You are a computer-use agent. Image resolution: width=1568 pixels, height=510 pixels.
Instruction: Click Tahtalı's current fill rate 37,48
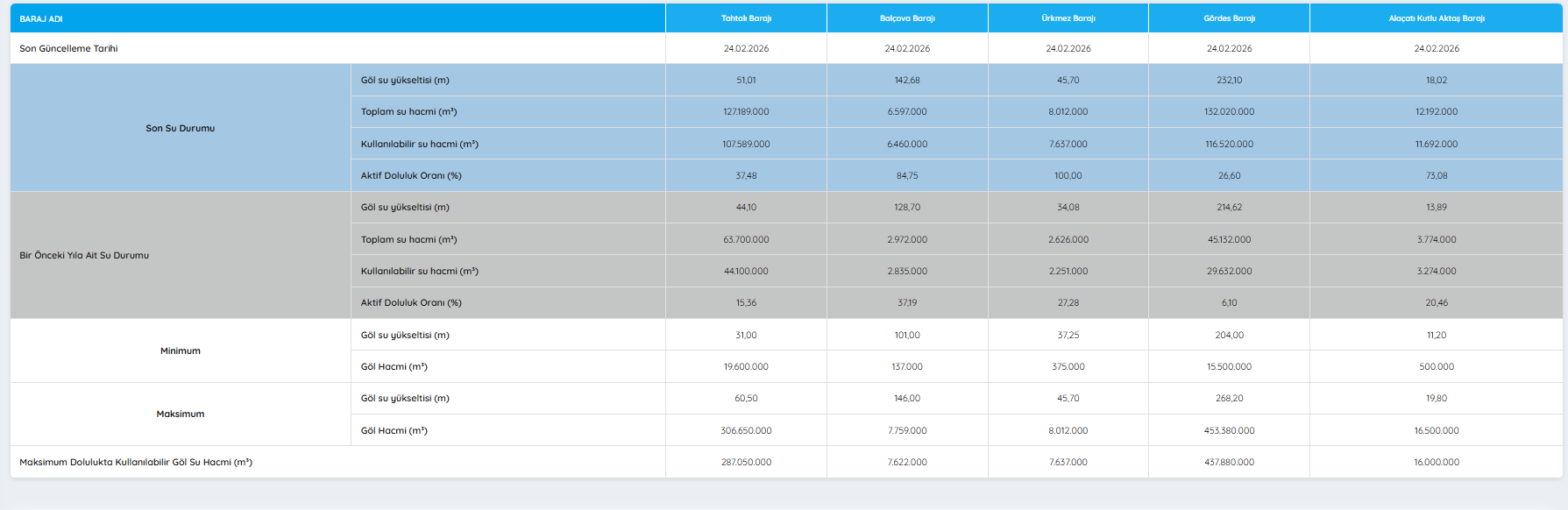[x=746, y=176]
